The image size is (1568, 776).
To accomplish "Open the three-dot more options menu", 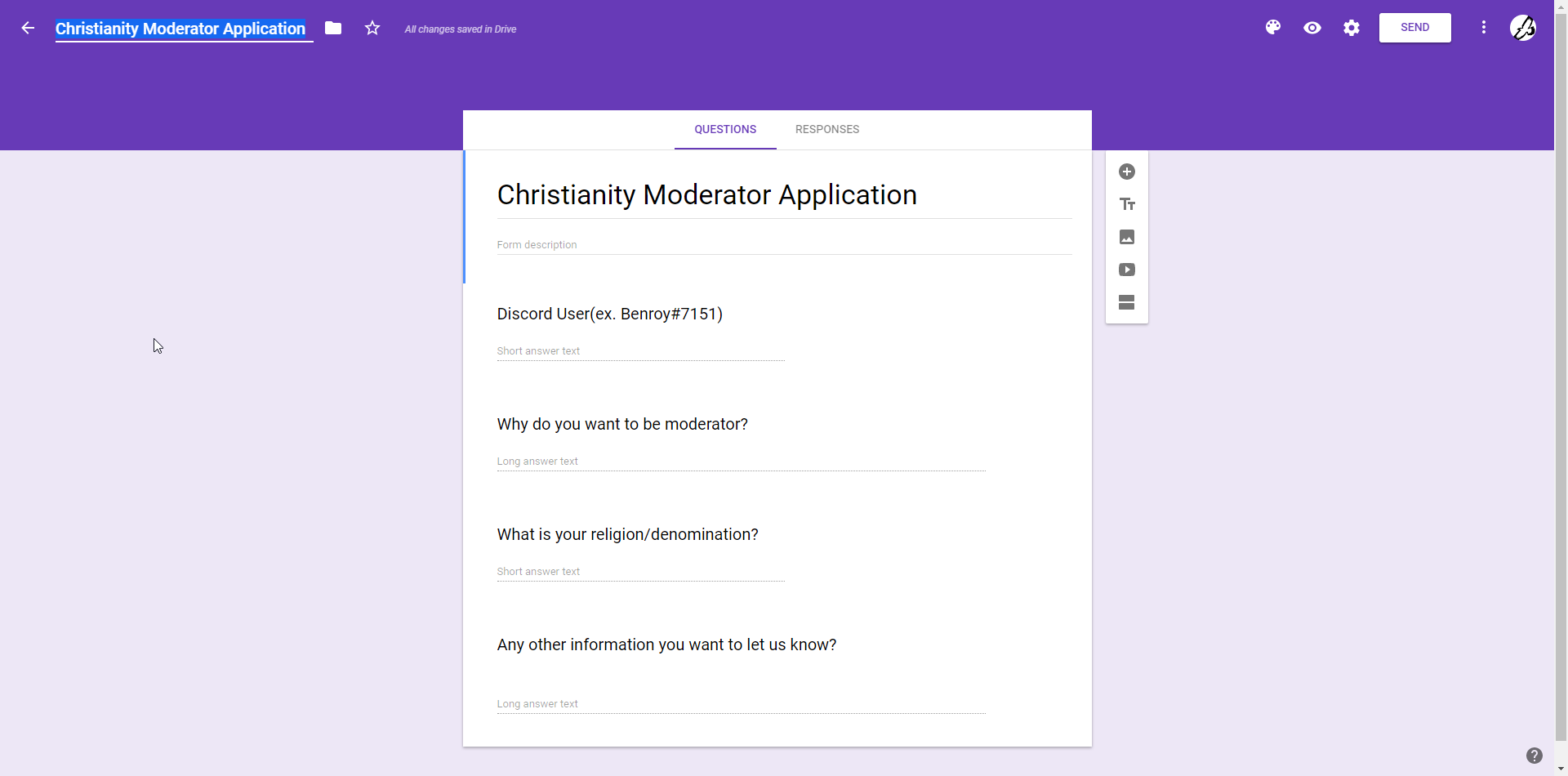I will tap(1484, 28).
